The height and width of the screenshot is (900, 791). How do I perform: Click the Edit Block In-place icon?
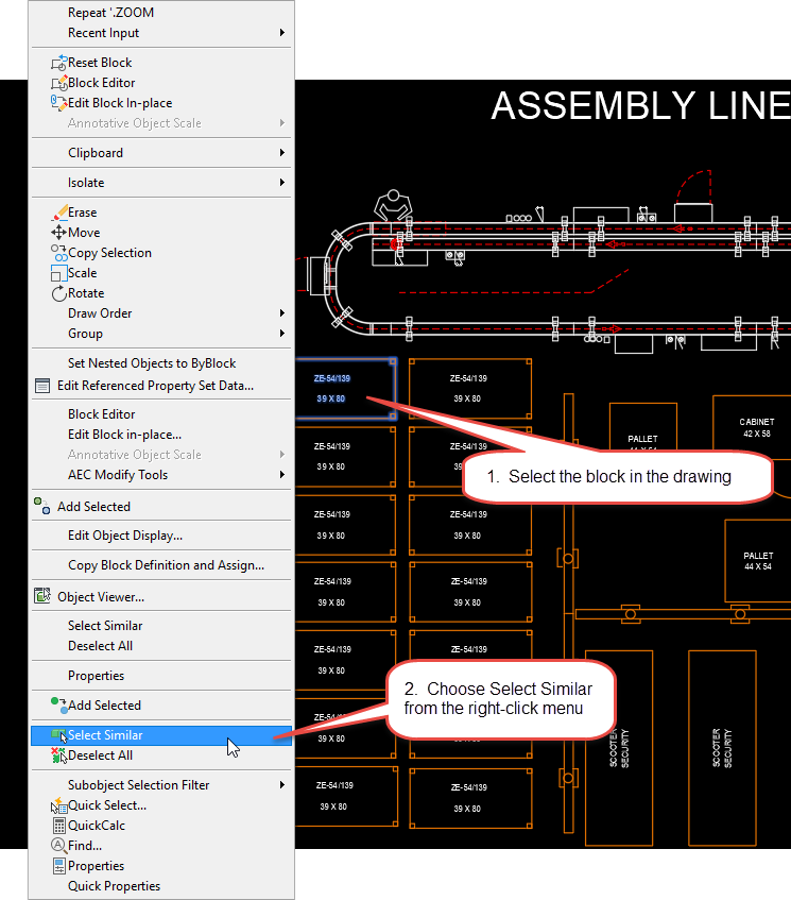[59, 103]
